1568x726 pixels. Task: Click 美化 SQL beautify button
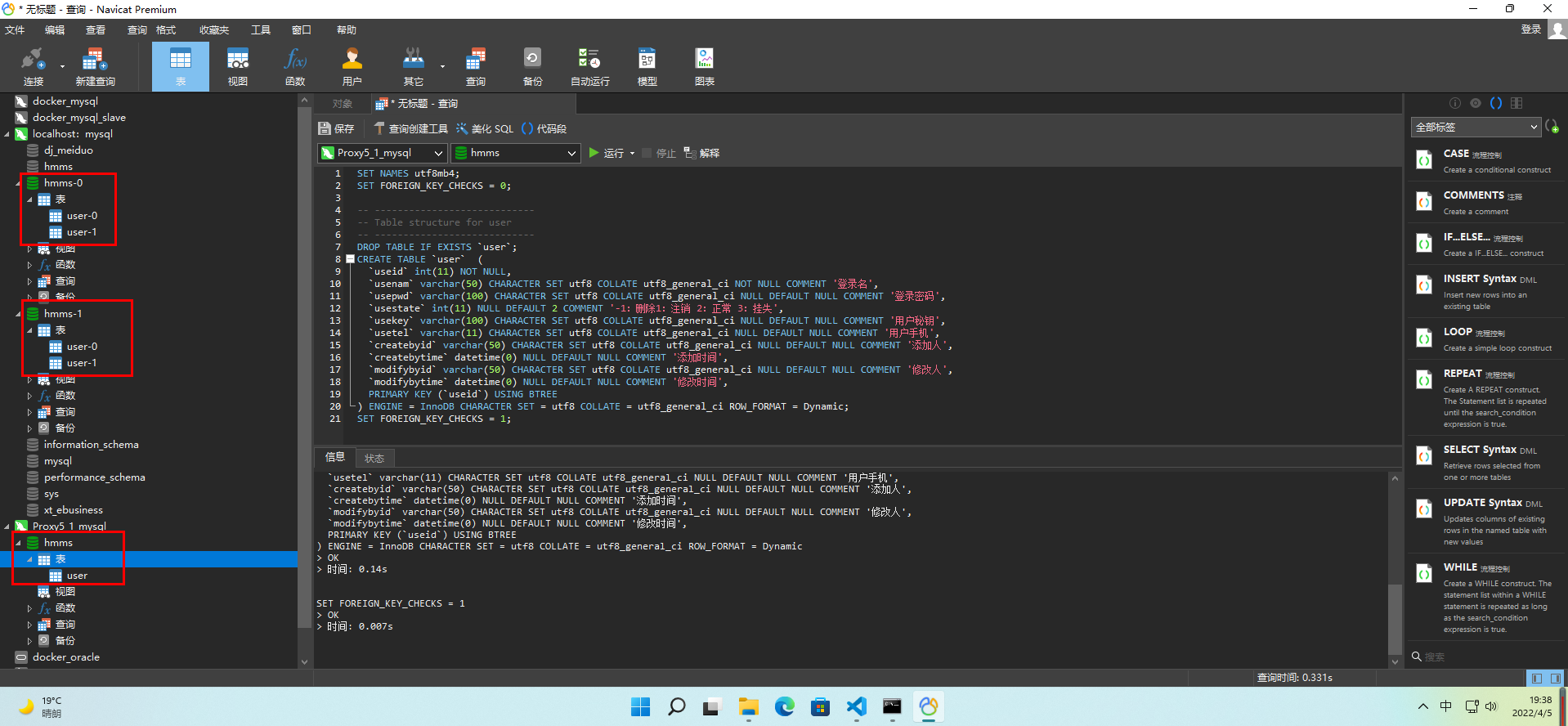point(485,128)
